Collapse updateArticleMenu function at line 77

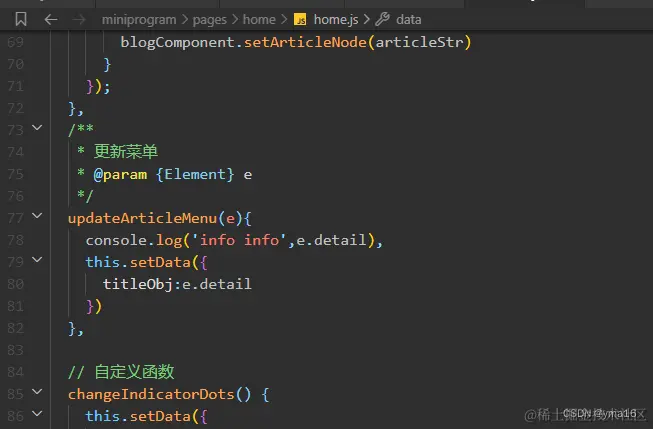point(37,215)
